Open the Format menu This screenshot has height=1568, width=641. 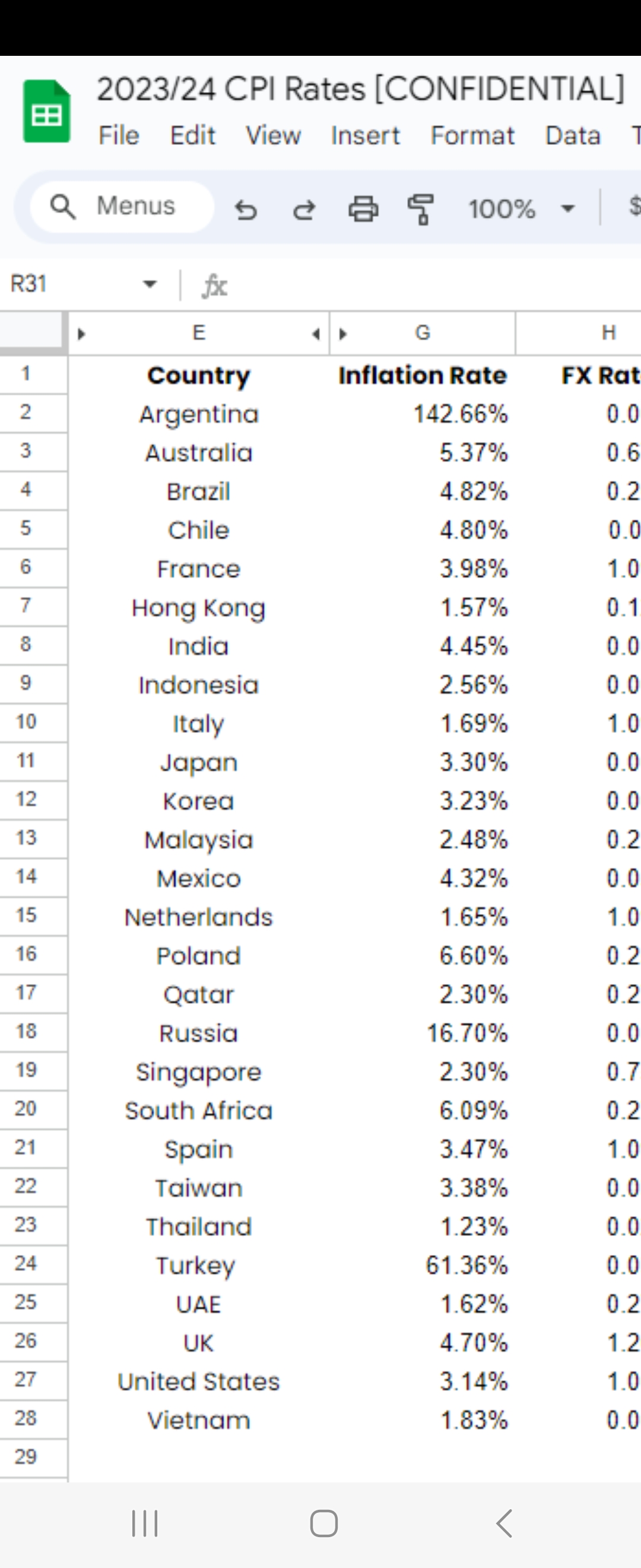click(x=472, y=135)
